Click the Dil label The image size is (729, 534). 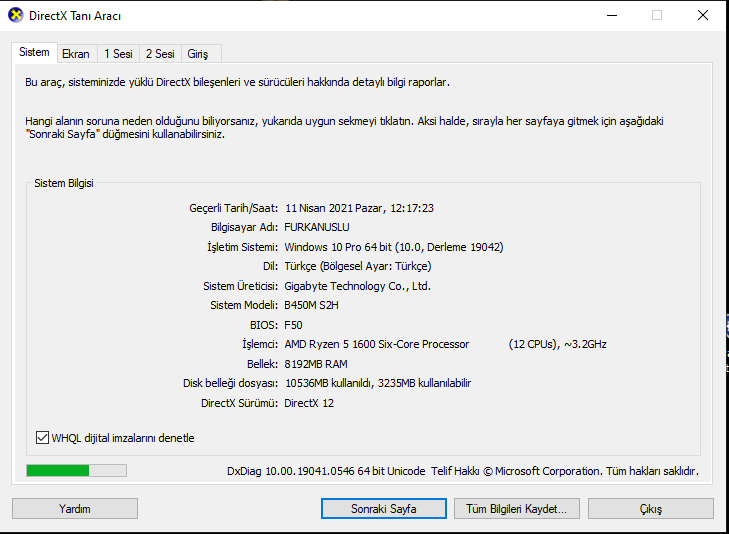(271, 266)
